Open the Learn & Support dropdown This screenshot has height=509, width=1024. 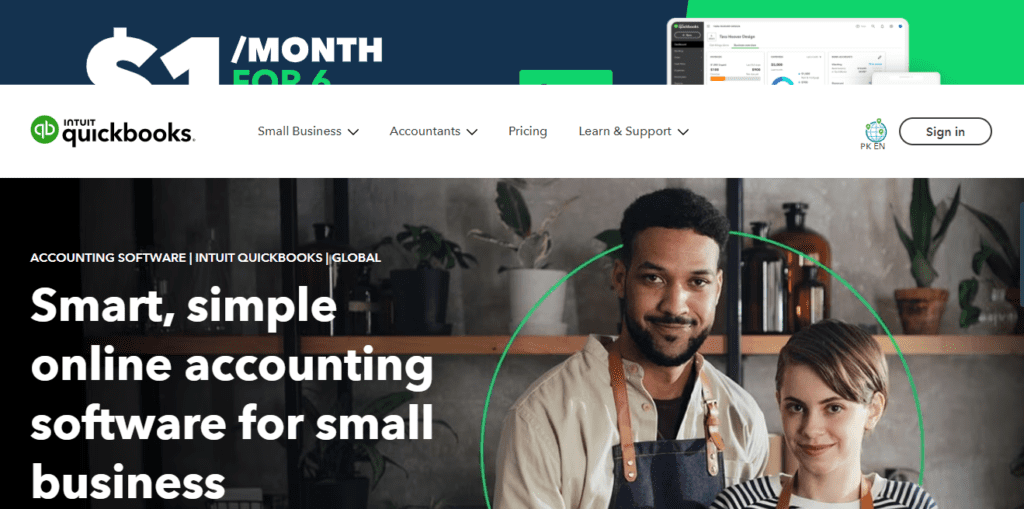click(633, 131)
